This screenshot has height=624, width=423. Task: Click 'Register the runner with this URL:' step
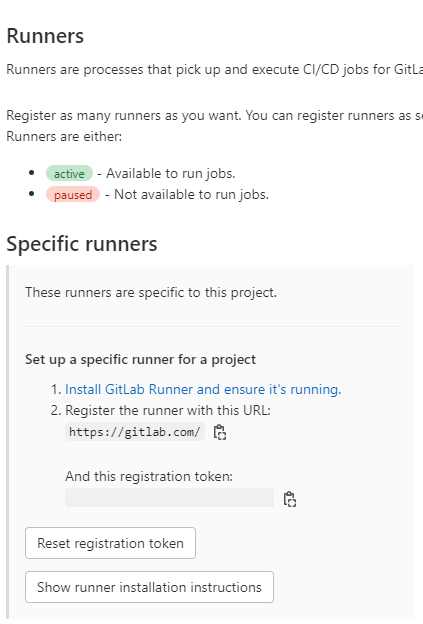(x=168, y=410)
